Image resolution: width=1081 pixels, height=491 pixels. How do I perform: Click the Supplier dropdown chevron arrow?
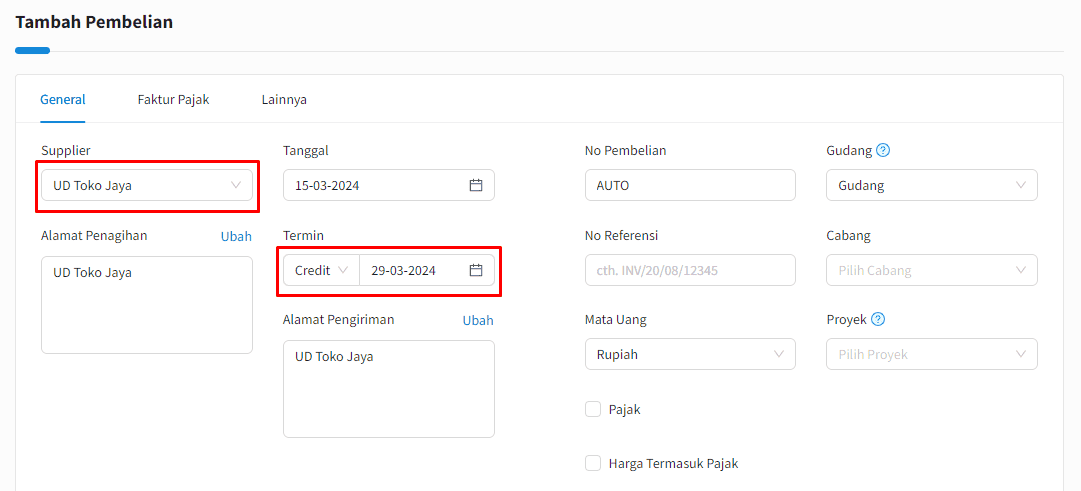(x=236, y=186)
